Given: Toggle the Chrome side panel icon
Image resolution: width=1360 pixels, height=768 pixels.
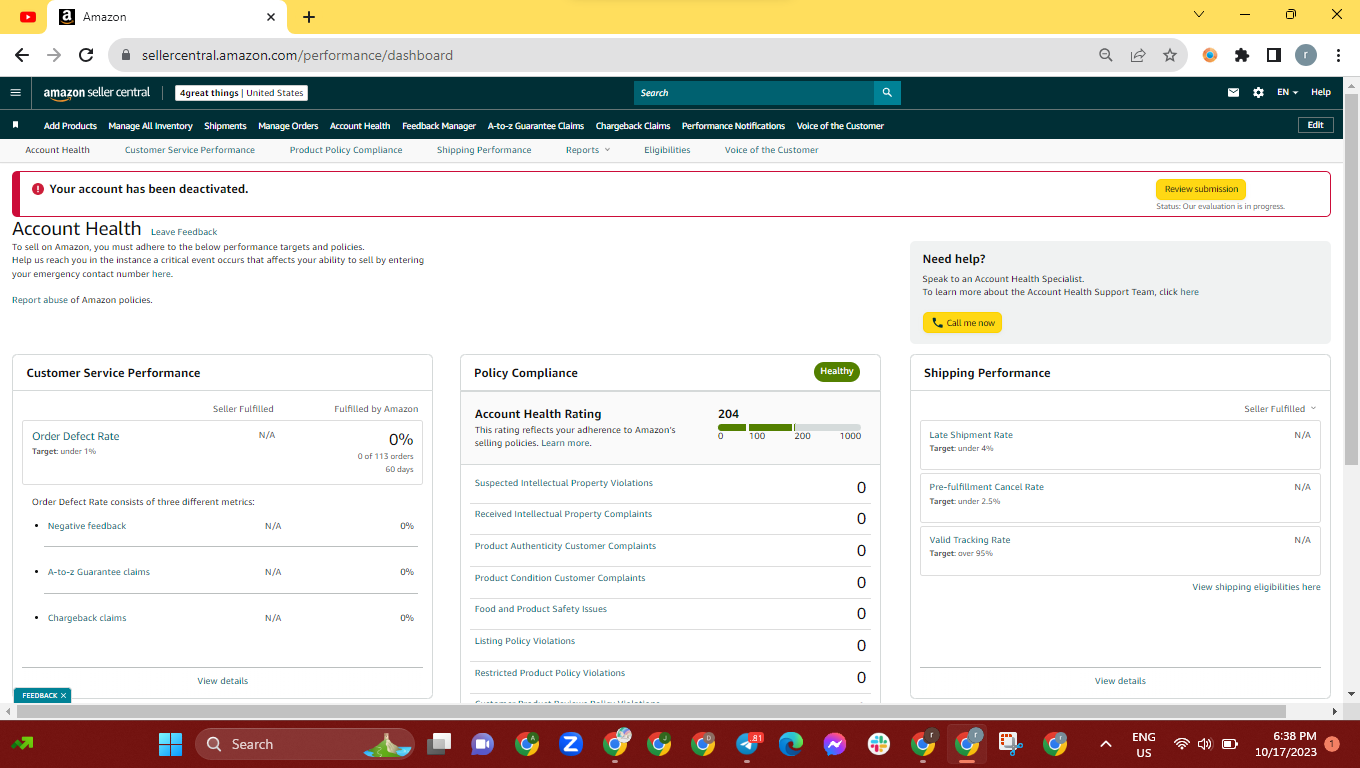Looking at the screenshot, I should (1274, 55).
